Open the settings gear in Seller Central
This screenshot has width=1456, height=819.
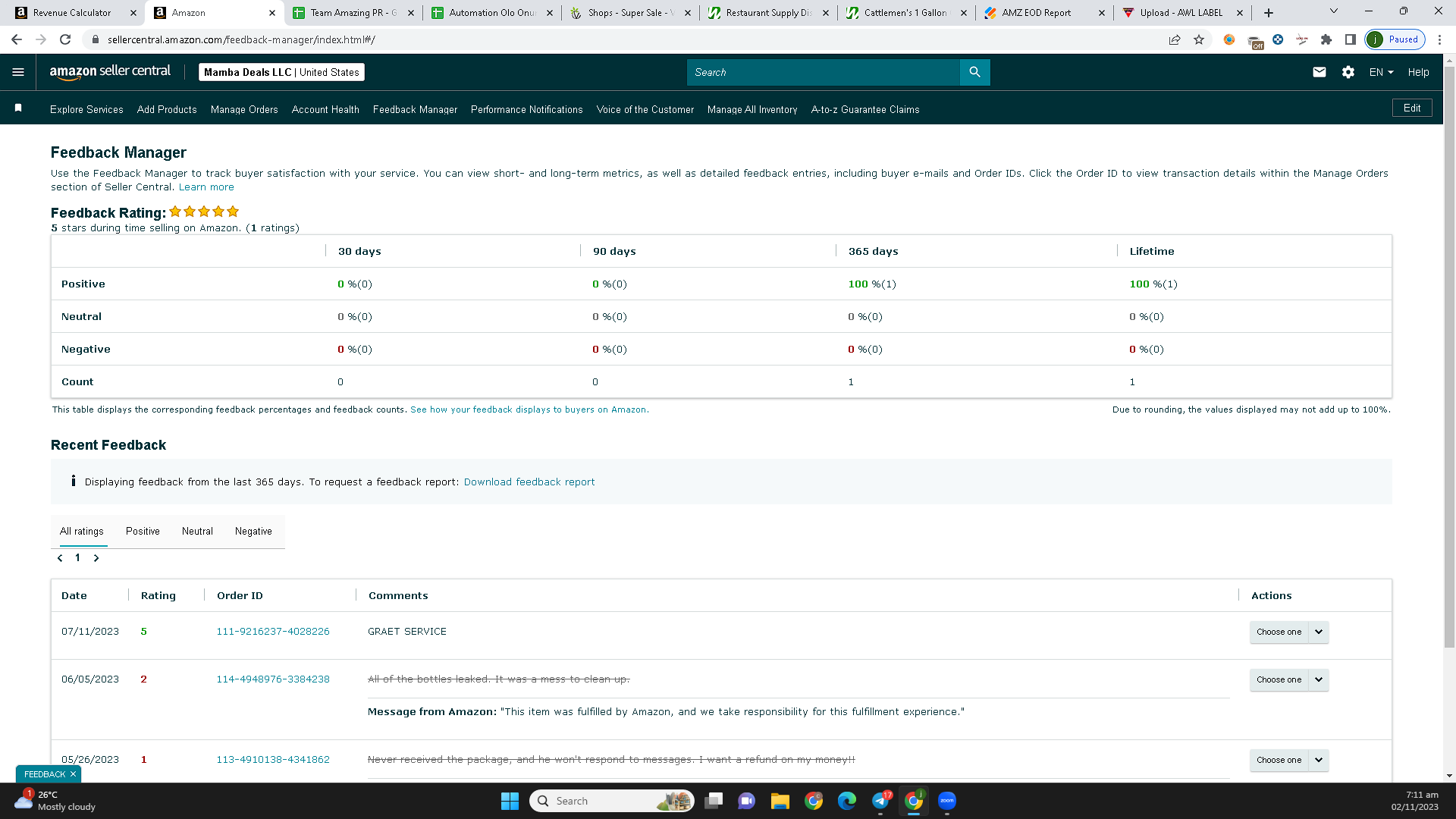click(1348, 72)
